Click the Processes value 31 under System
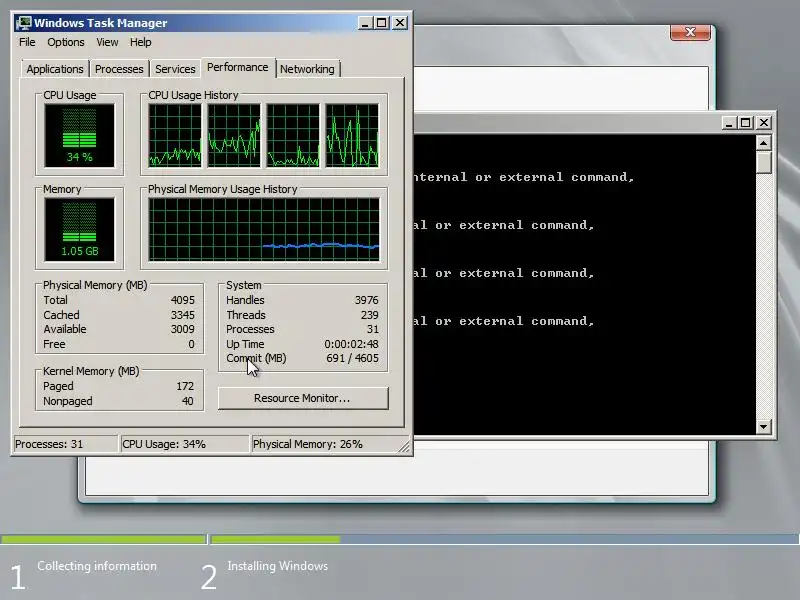800x600 pixels. (x=373, y=329)
